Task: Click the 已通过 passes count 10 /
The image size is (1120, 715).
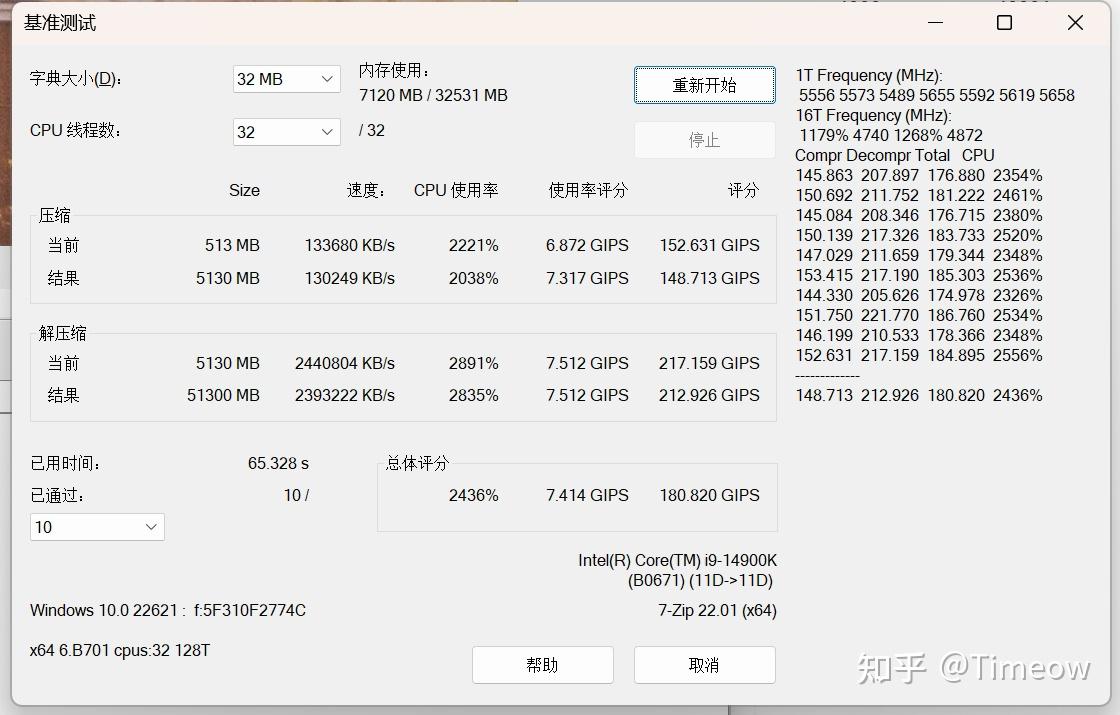Action: pos(296,495)
